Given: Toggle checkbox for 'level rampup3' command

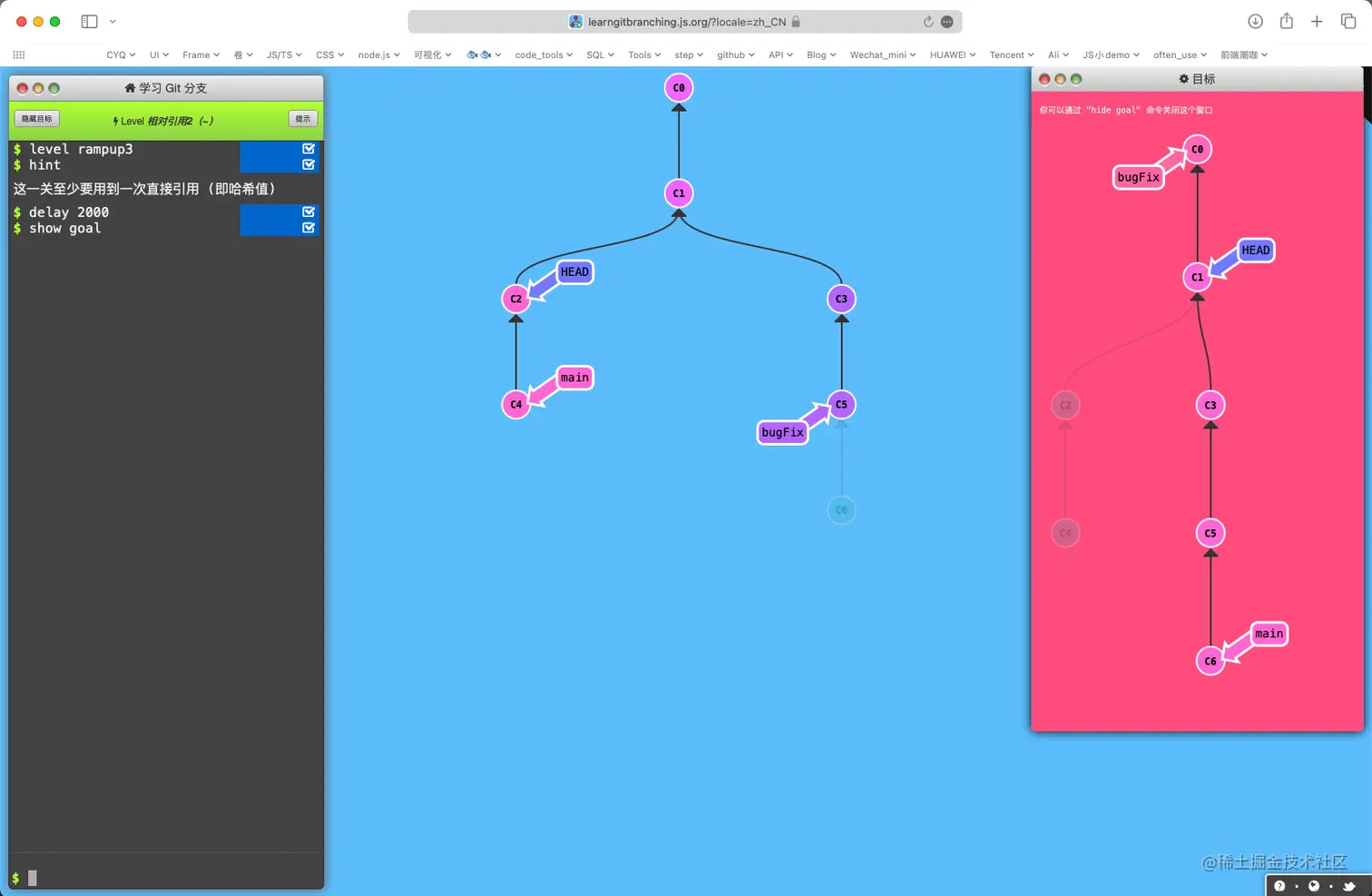Looking at the screenshot, I should tap(309, 149).
